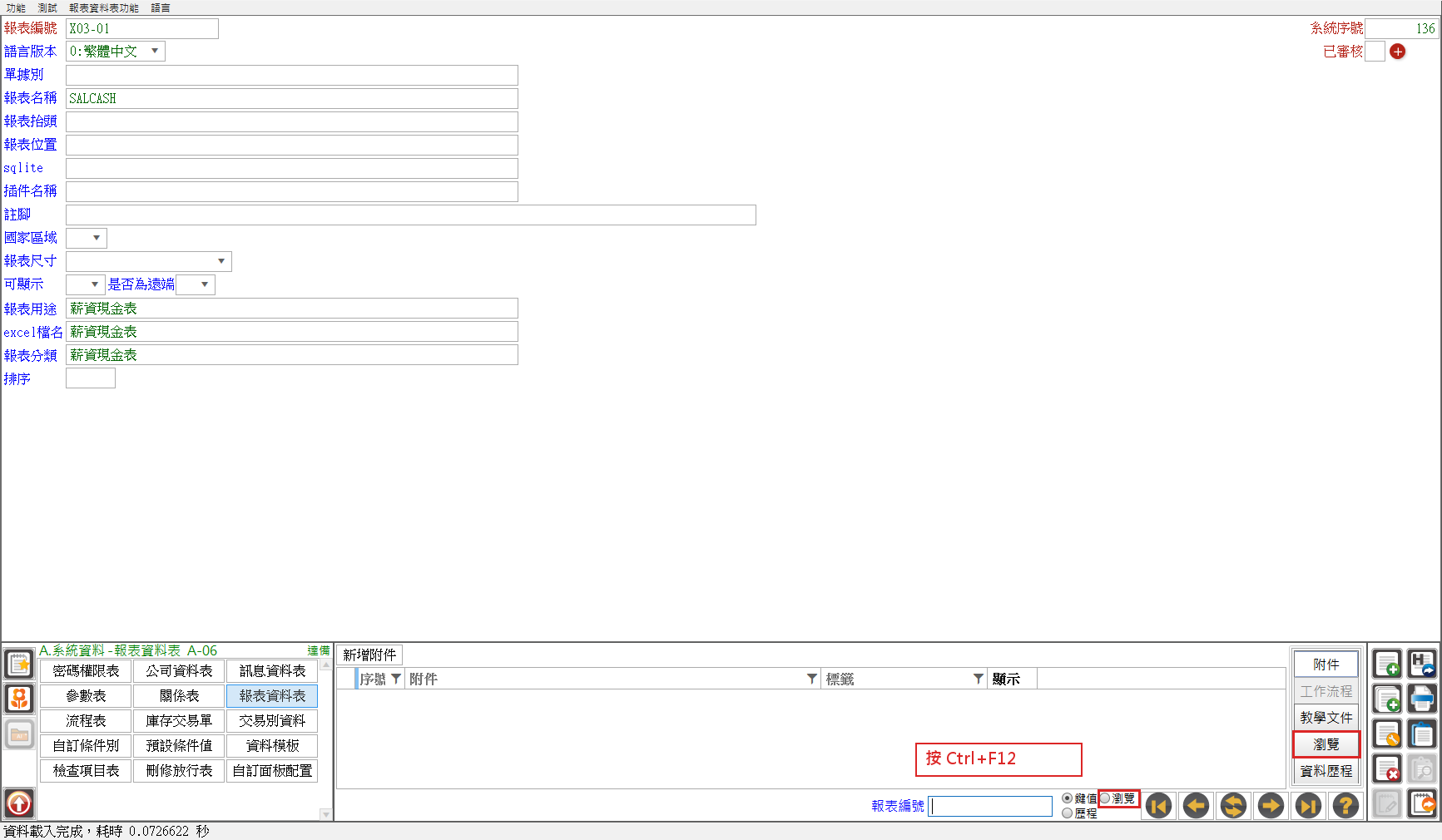1442x840 pixels.
Task: Click the blue clipboard icon
Action: (1422, 734)
